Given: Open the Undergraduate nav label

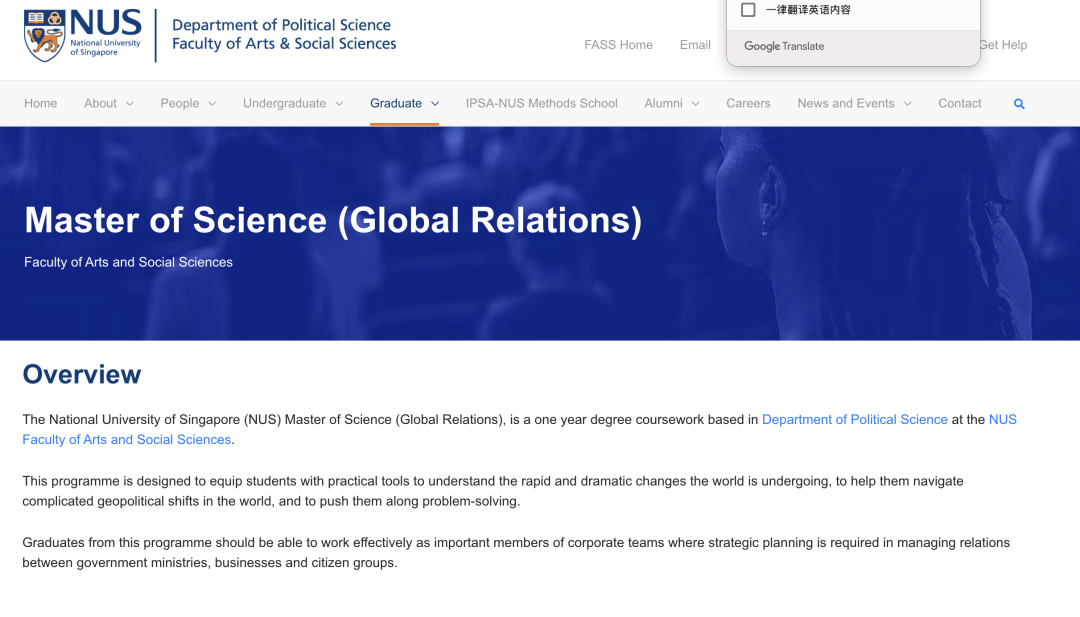Looking at the screenshot, I should [x=284, y=103].
